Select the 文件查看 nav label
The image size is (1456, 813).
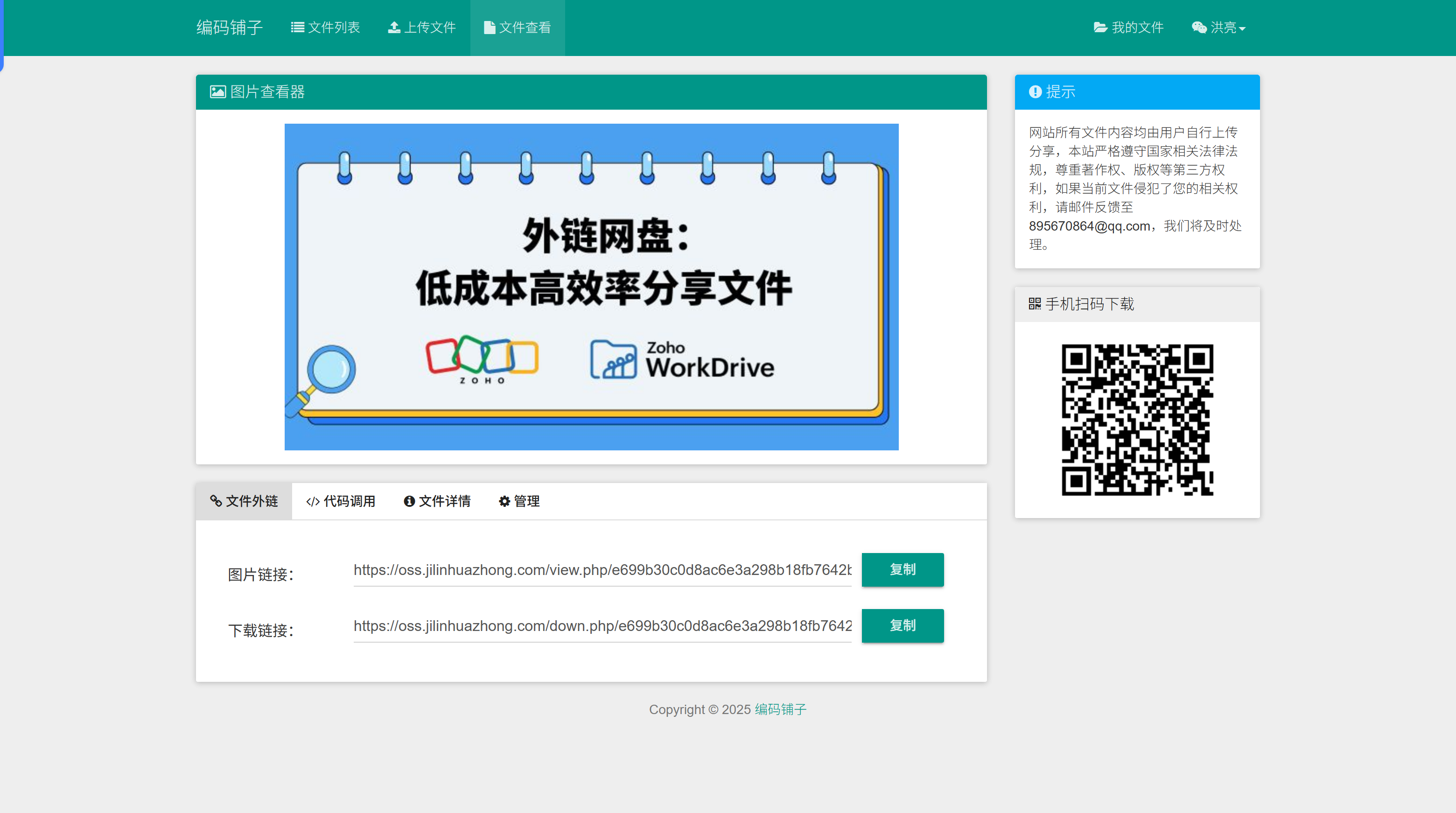(x=525, y=28)
